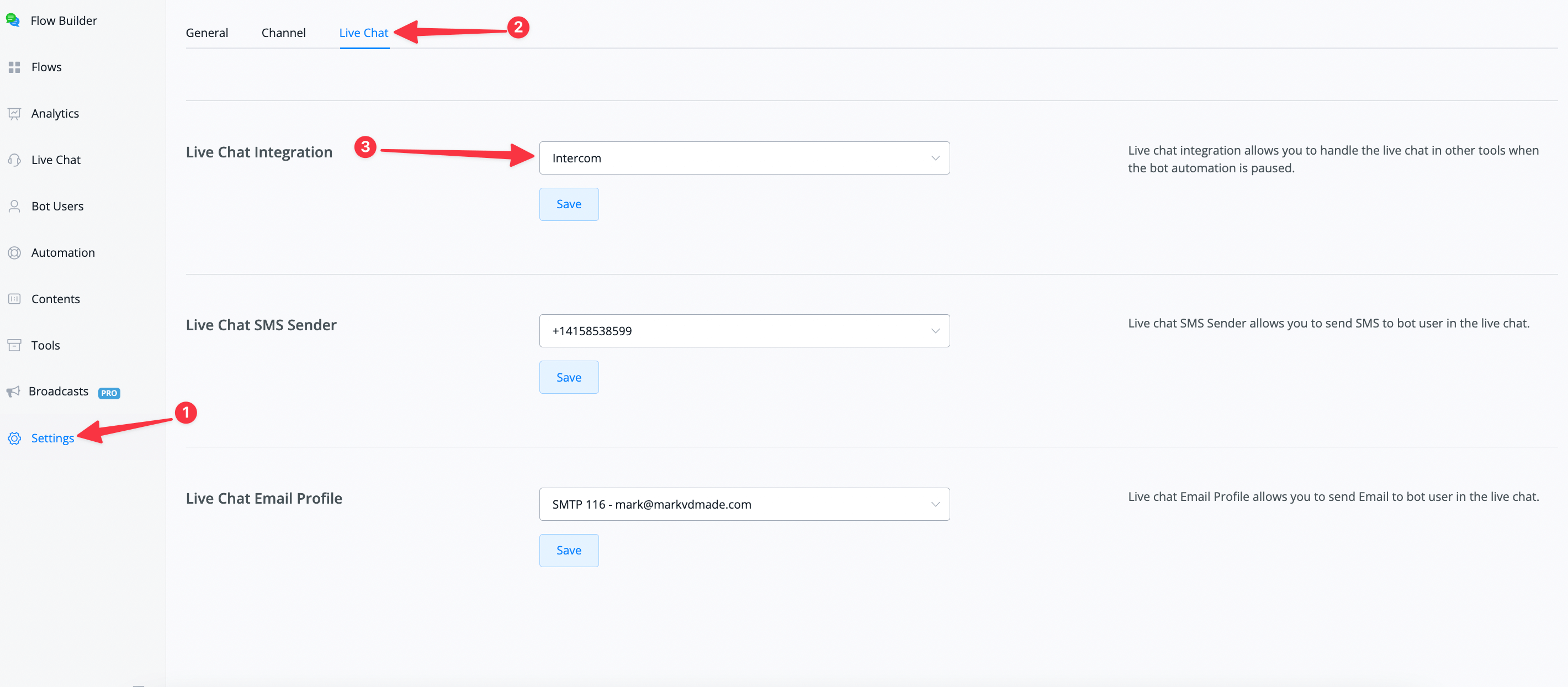This screenshot has height=687, width=1568.
Task: Open the Live Chat Integration dropdown showing Intercom
Action: click(744, 158)
